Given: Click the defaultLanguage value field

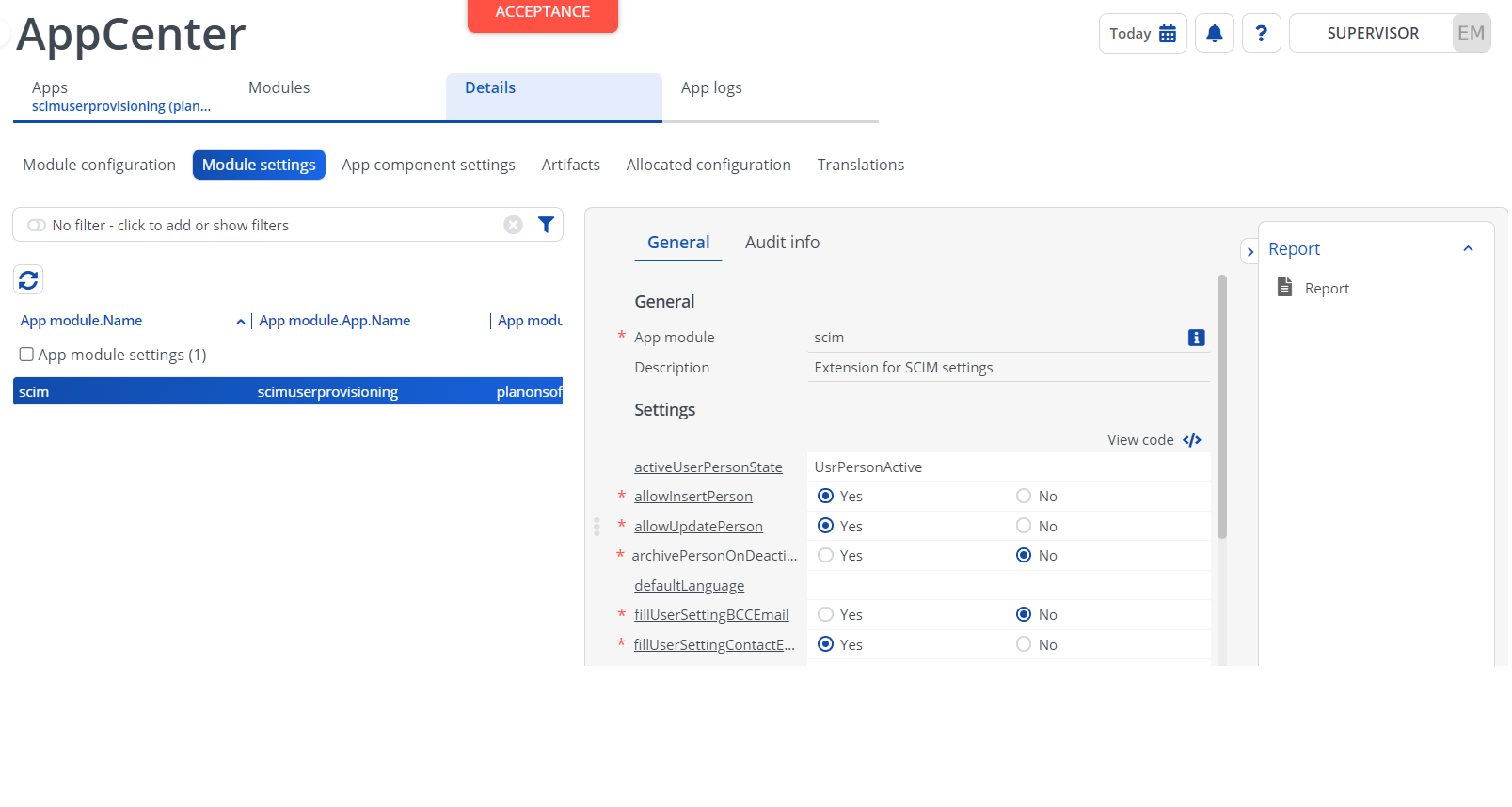Looking at the screenshot, I should coord(1009,585).
